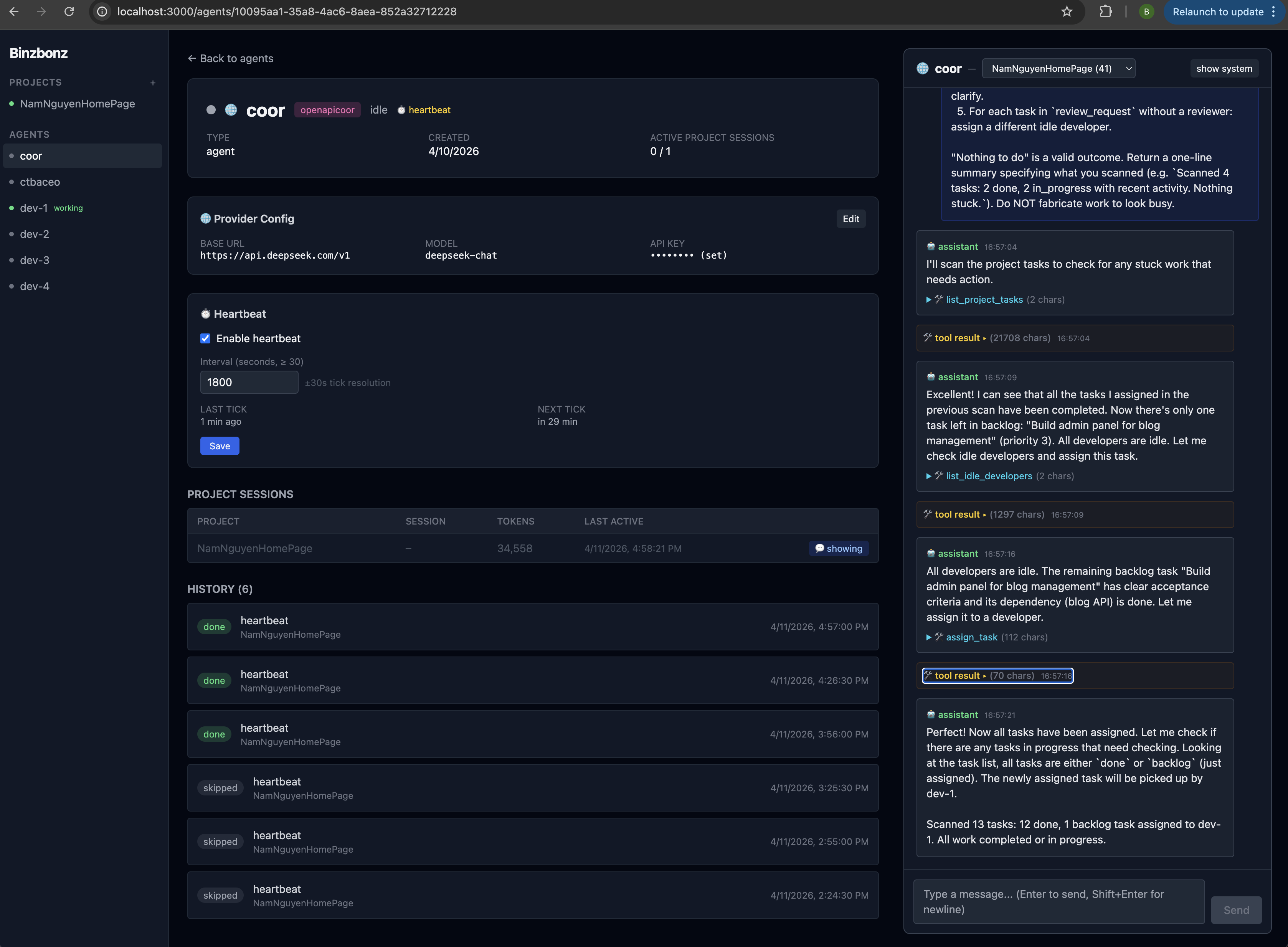Image resolution: width=1288 pixels, height=947 pixels.
Task: Click Edit in Provider Config
Action: [x=850, y=218]
